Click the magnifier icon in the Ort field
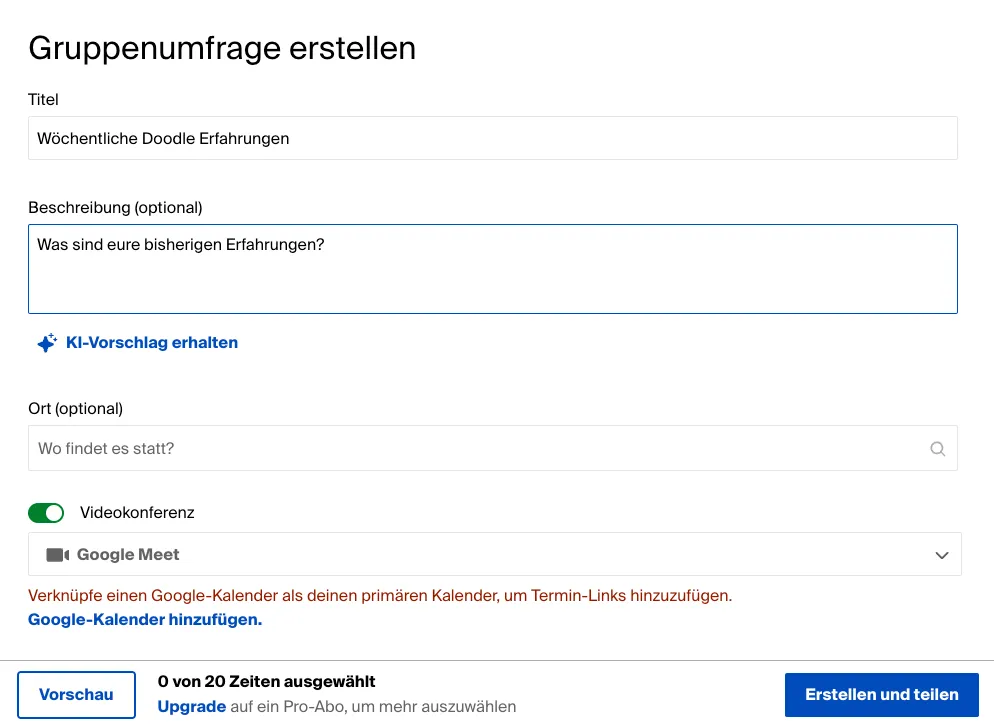994x726 pixels. [x=937, y=449]
